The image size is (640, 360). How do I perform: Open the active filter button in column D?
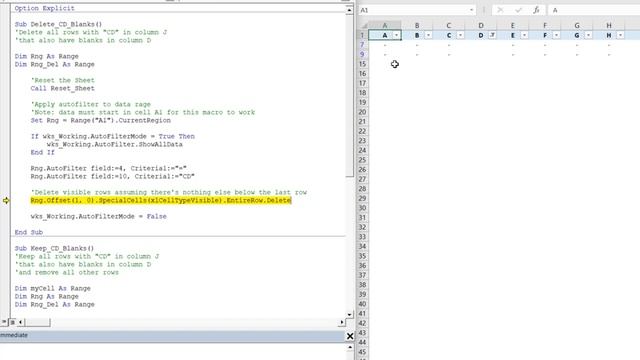pyautogui.click(x=492, y=36)
